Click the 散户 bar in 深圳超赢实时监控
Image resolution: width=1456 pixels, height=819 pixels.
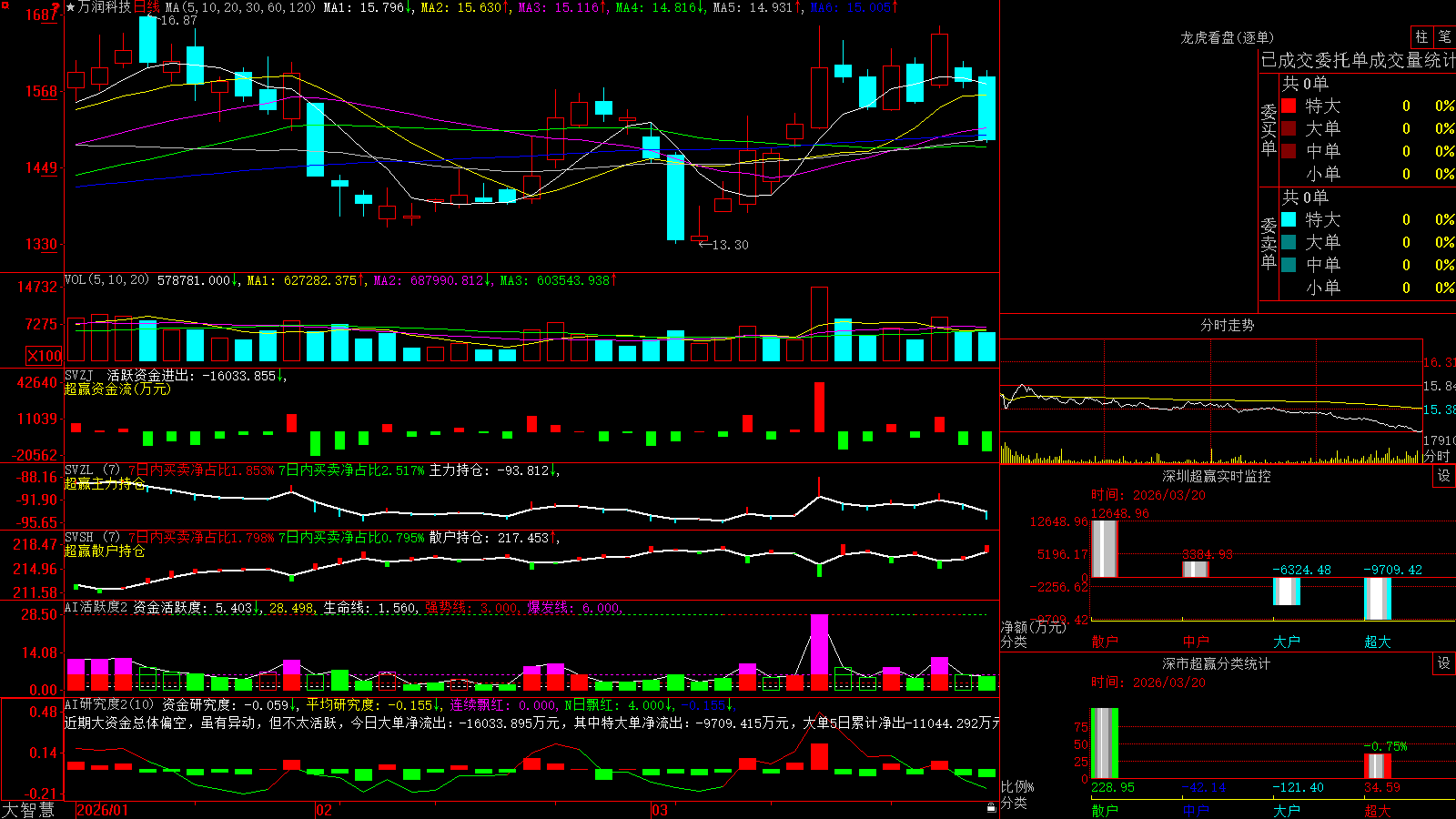[1104, 549]
